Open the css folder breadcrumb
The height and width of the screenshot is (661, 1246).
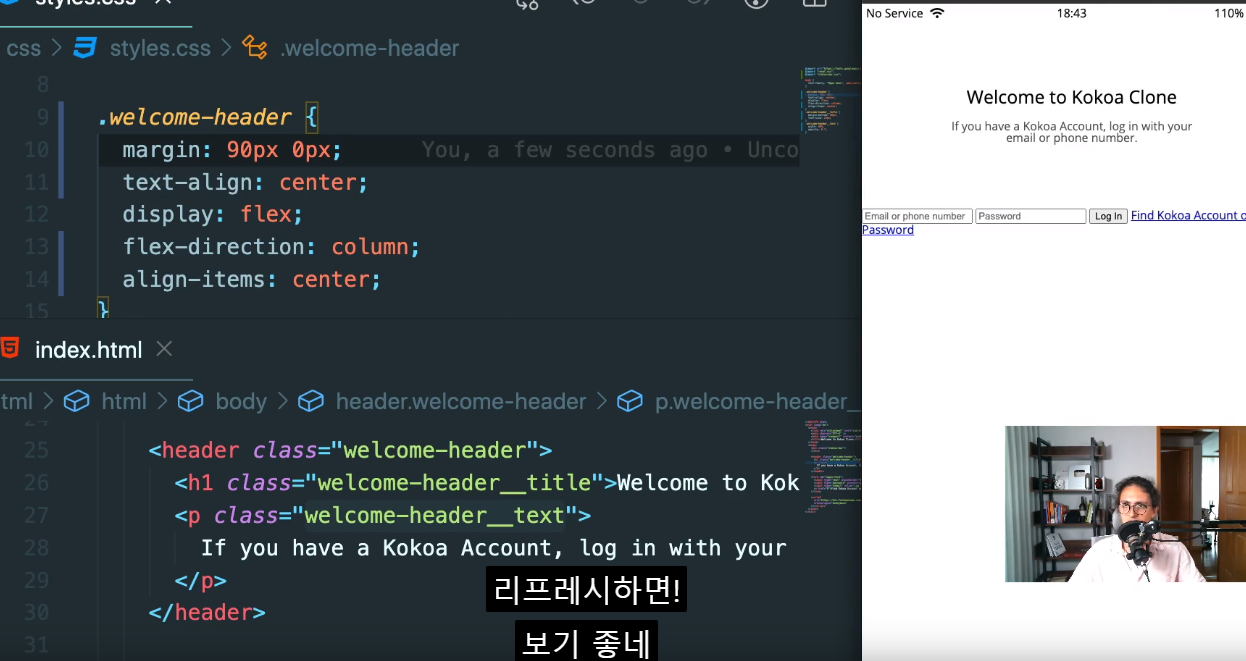pos(23,48)
